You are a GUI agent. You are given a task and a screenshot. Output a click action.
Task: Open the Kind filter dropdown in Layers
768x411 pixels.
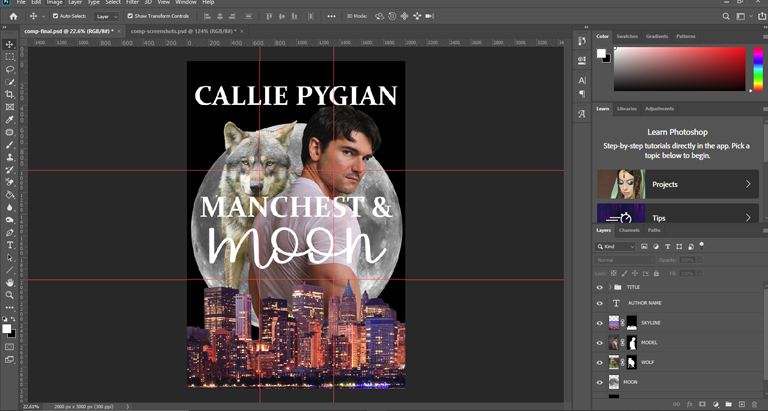click(x=616, y=246)
